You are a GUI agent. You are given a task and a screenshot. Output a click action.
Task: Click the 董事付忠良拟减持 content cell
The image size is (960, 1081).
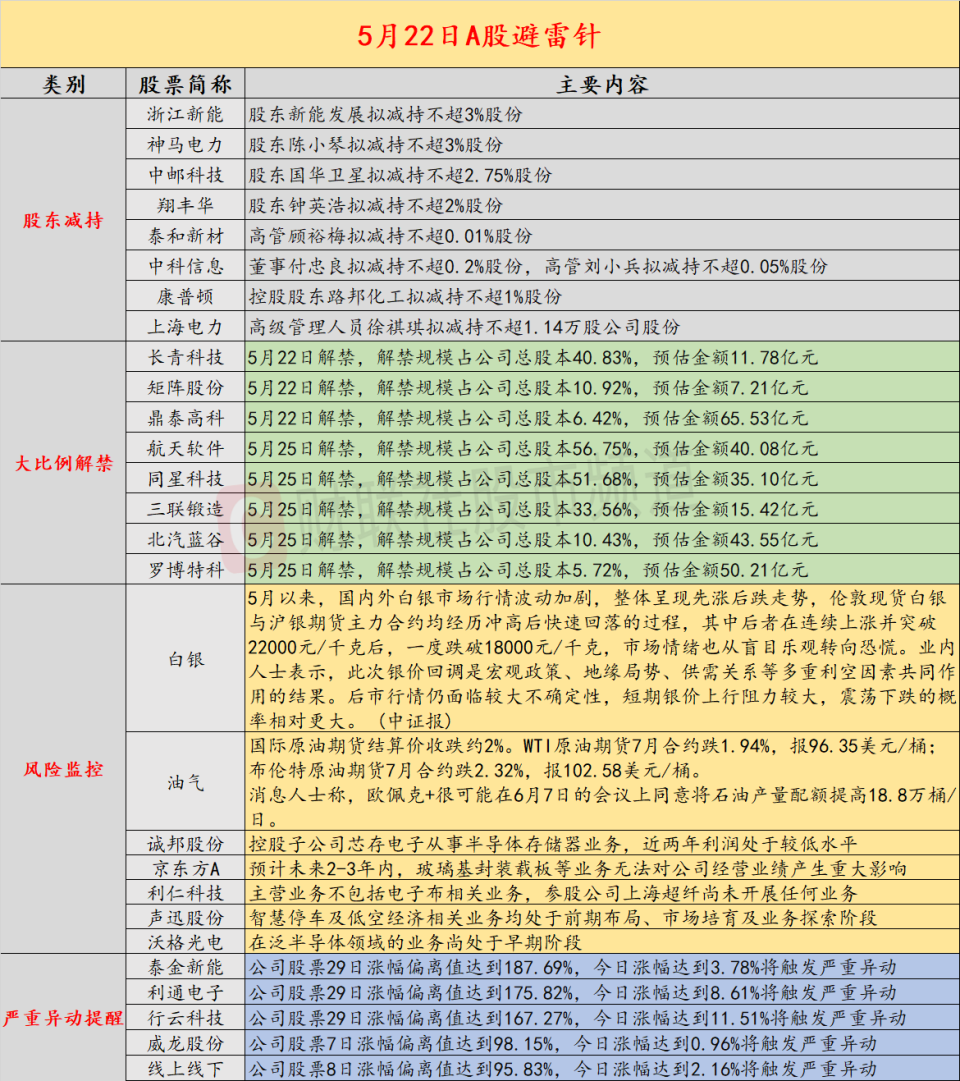click(x=602, y=266)
